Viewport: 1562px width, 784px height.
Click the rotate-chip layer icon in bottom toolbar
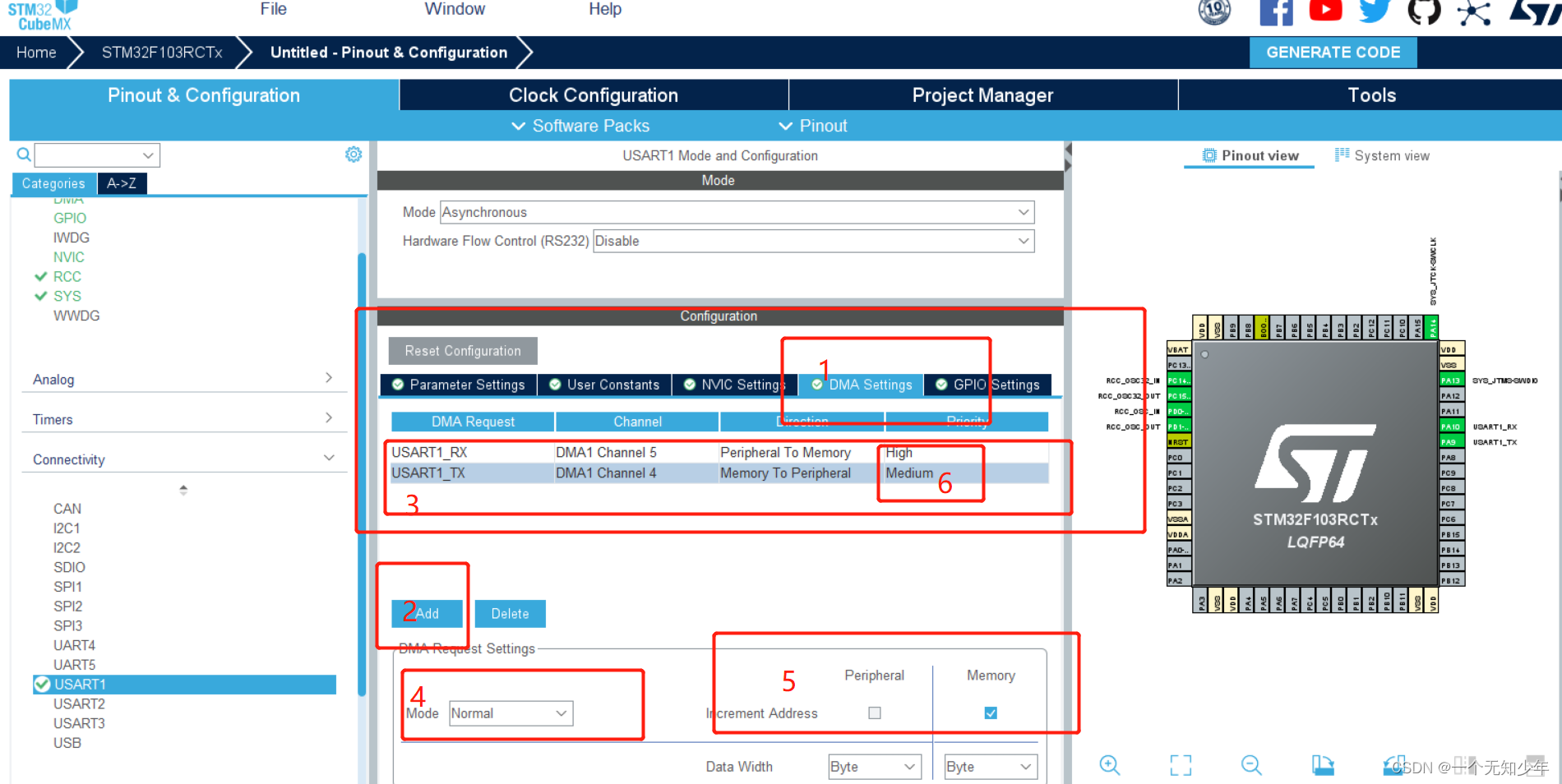click(1323, 765)
